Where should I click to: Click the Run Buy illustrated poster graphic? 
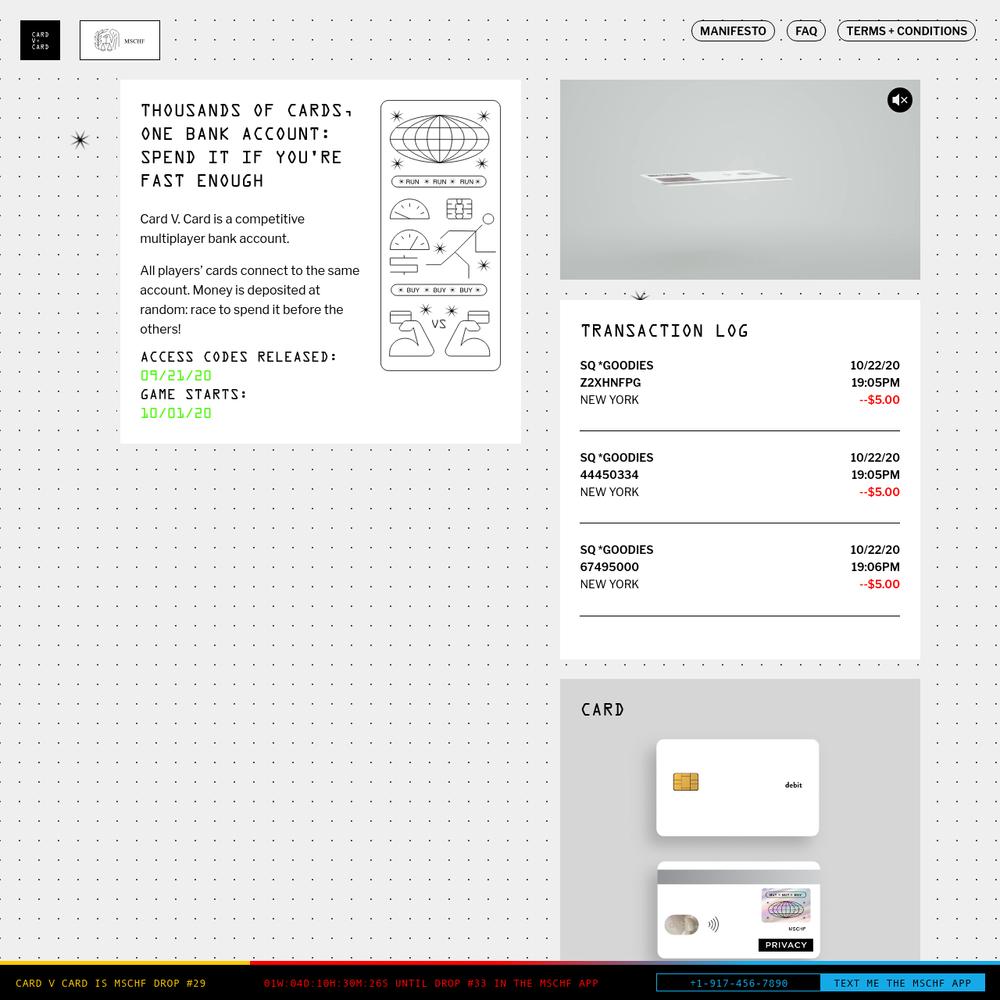pyautogui.click(x=441, y=235)
